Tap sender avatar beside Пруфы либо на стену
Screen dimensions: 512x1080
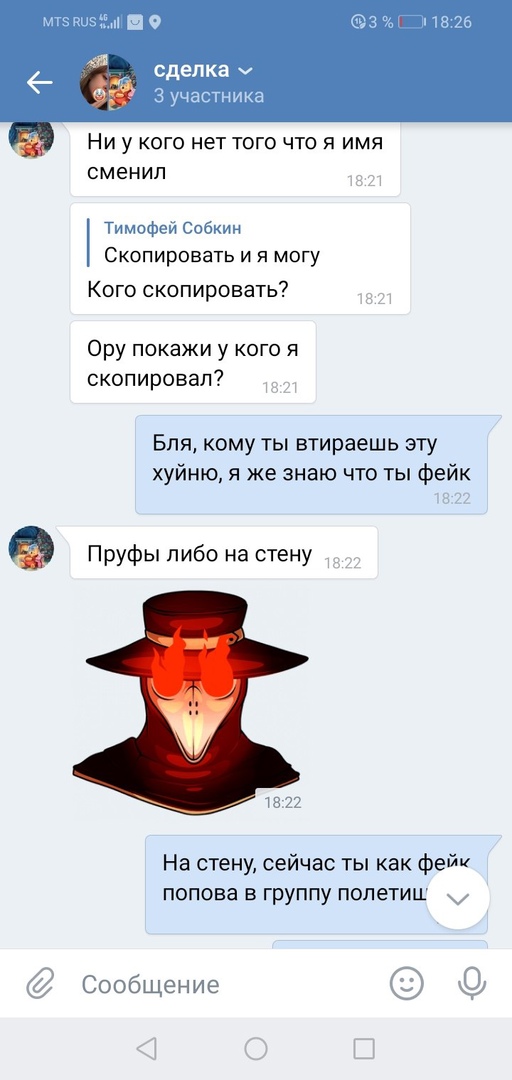click(x=31, y=548)
